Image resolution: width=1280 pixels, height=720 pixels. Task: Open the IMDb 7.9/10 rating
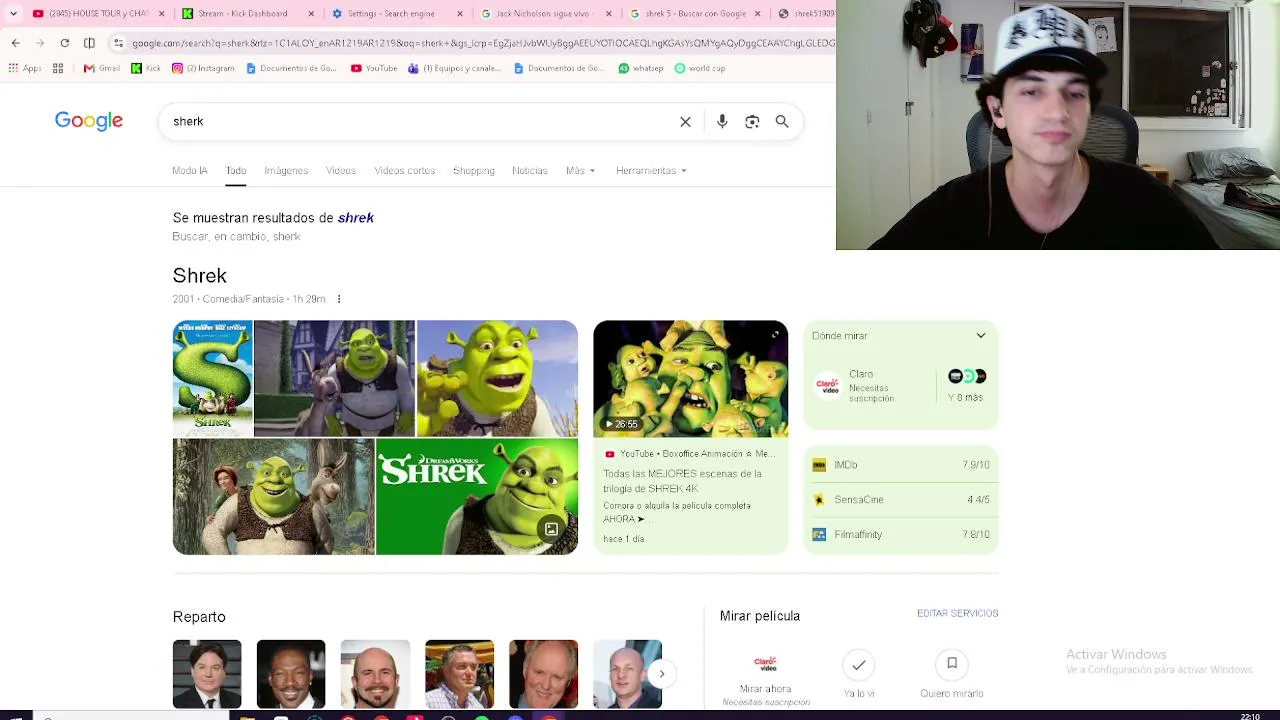(901, 465)
